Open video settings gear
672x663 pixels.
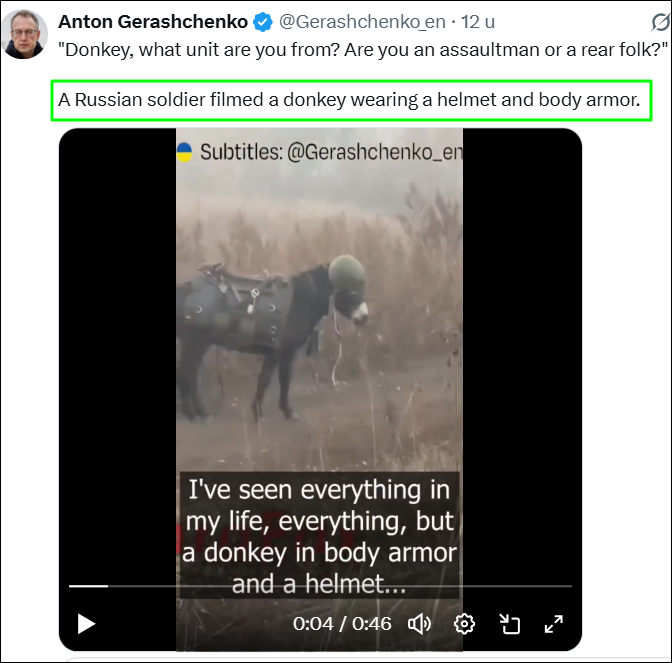coord(464,624)
